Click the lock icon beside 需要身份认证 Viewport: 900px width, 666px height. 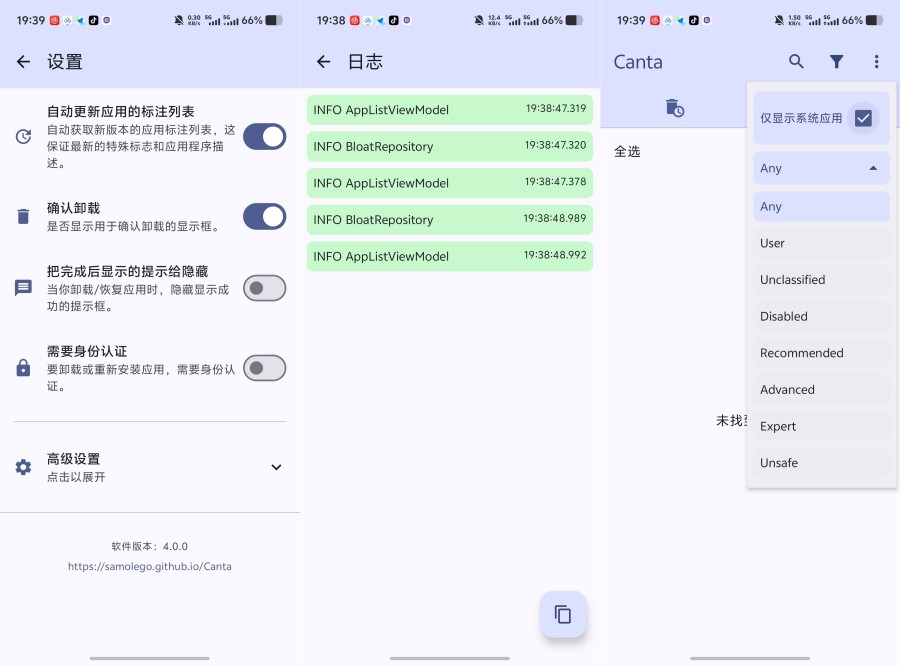point(23,367)
